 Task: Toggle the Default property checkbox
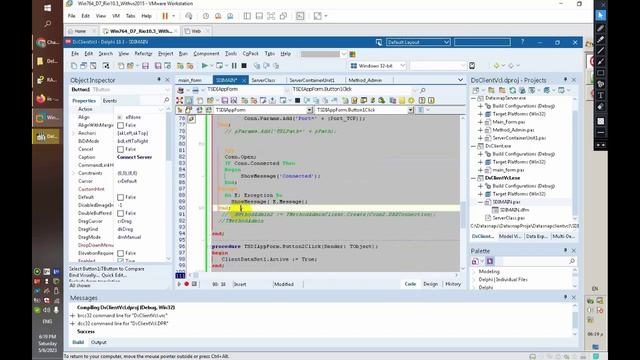pos(120,197)
